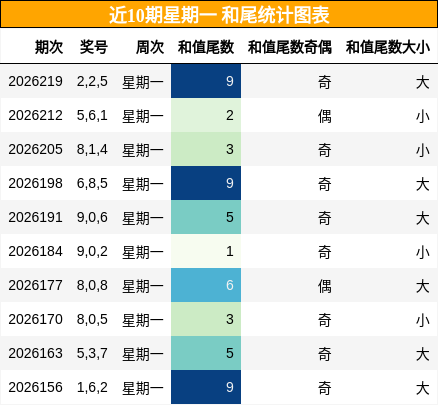Select the 和值尾数大小 column header

click(388, 47)
